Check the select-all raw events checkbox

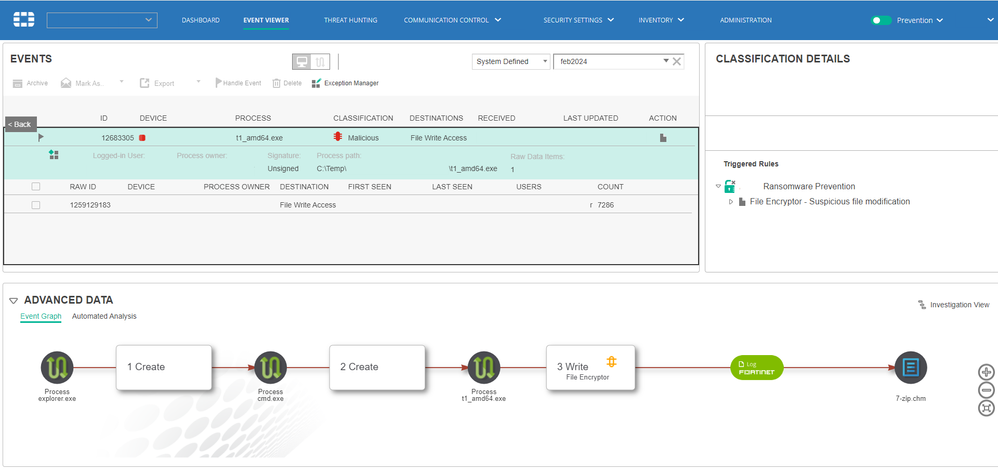(x=36, y=186)
